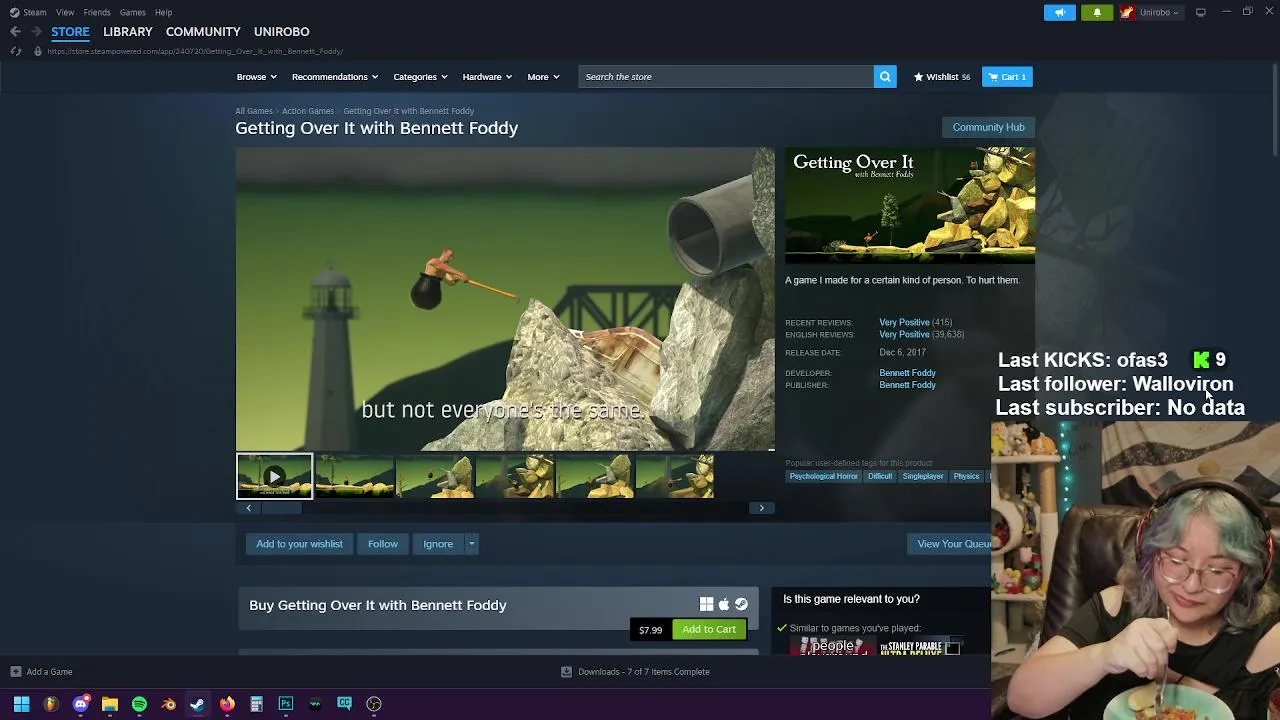Open Firefox from the taskbar
This screenshot has height=720, width=1280.
227,704
